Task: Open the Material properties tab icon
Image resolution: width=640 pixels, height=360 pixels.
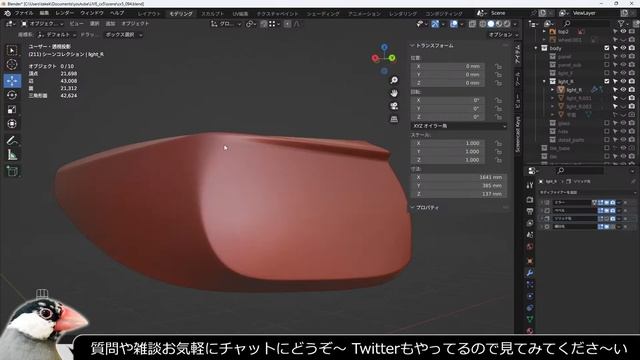Action: [530, 331]
